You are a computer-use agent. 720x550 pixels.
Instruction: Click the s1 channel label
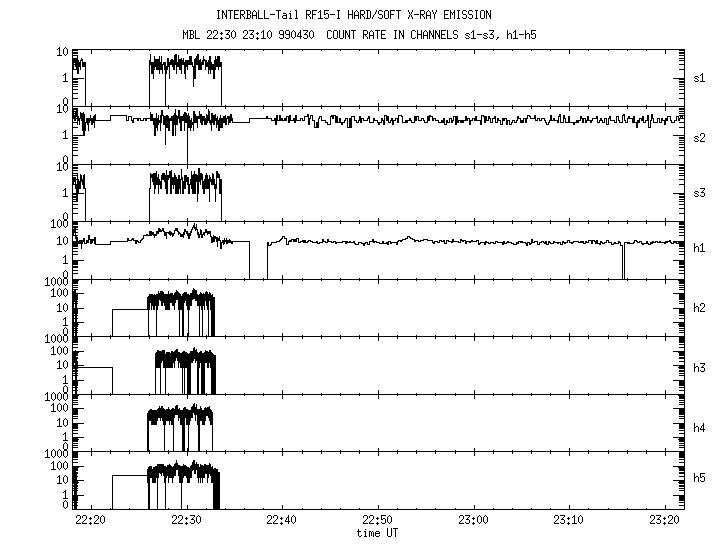click(701, 77)
